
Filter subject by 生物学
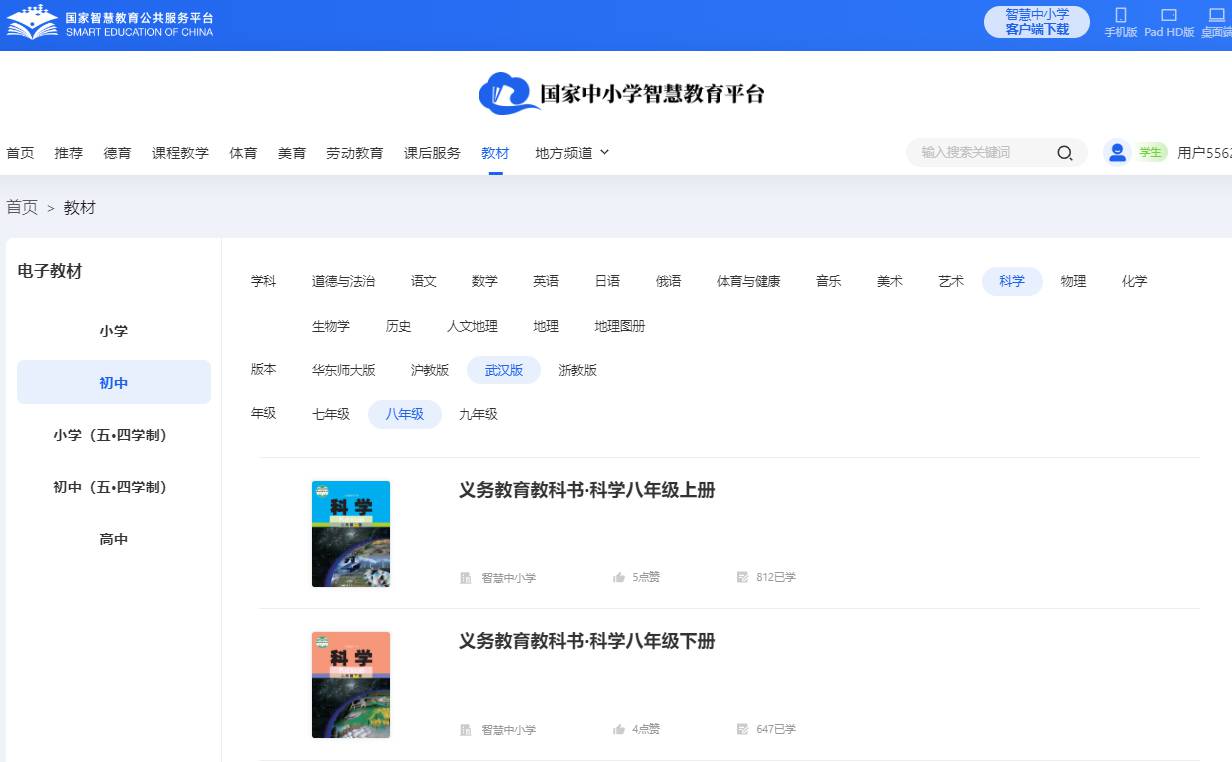(x=331, y=326)
